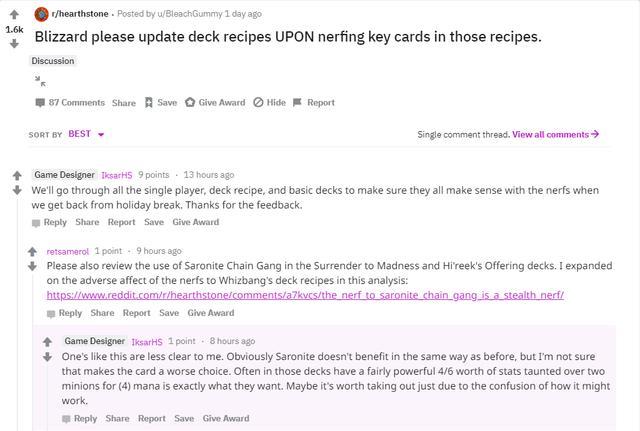This screenshot has width=640, height=431.
Task: Collapse the post with the shrink arrows icon
Action: click(x=40, y=81)
